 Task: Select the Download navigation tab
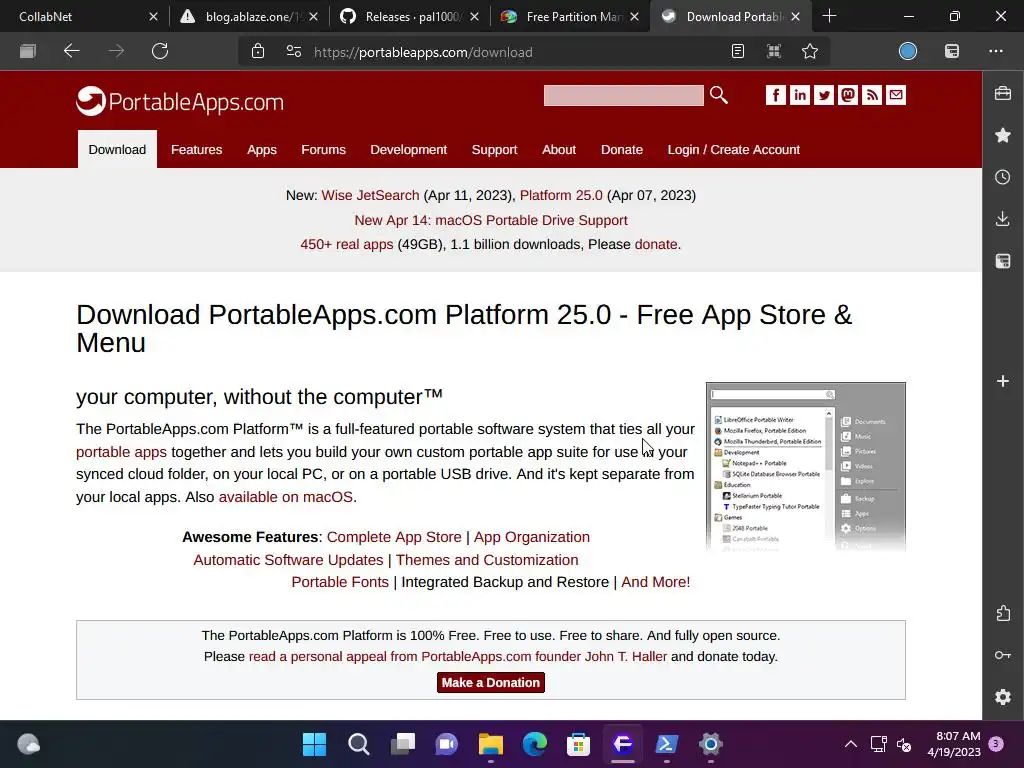click(x=118, y=150)
